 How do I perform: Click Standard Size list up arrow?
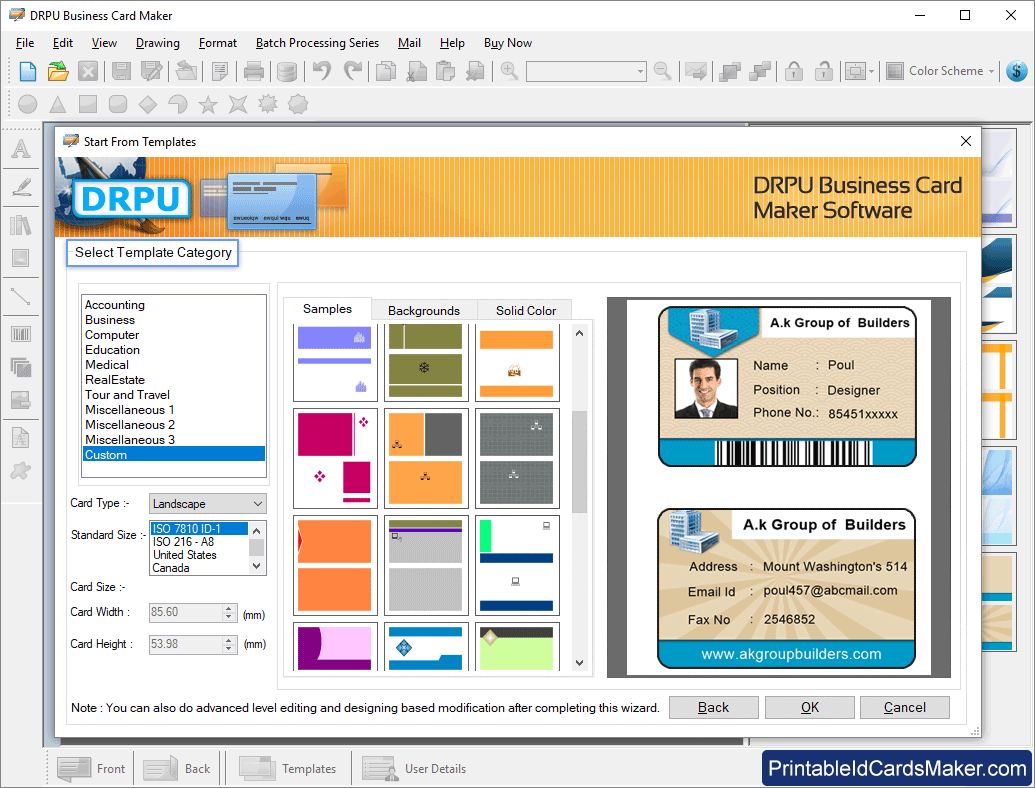coord(257,530)
